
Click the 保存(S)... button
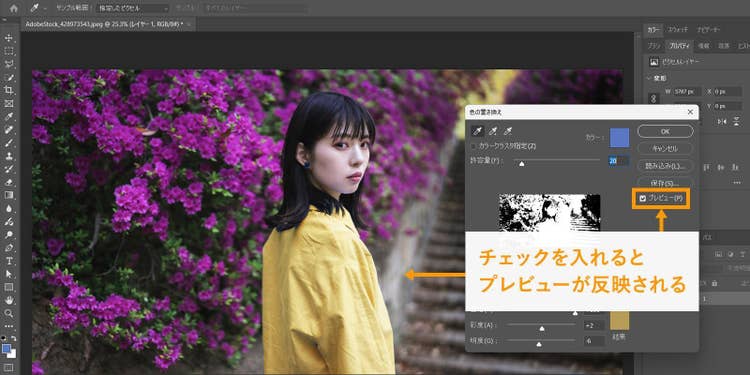tap(665, 183)
